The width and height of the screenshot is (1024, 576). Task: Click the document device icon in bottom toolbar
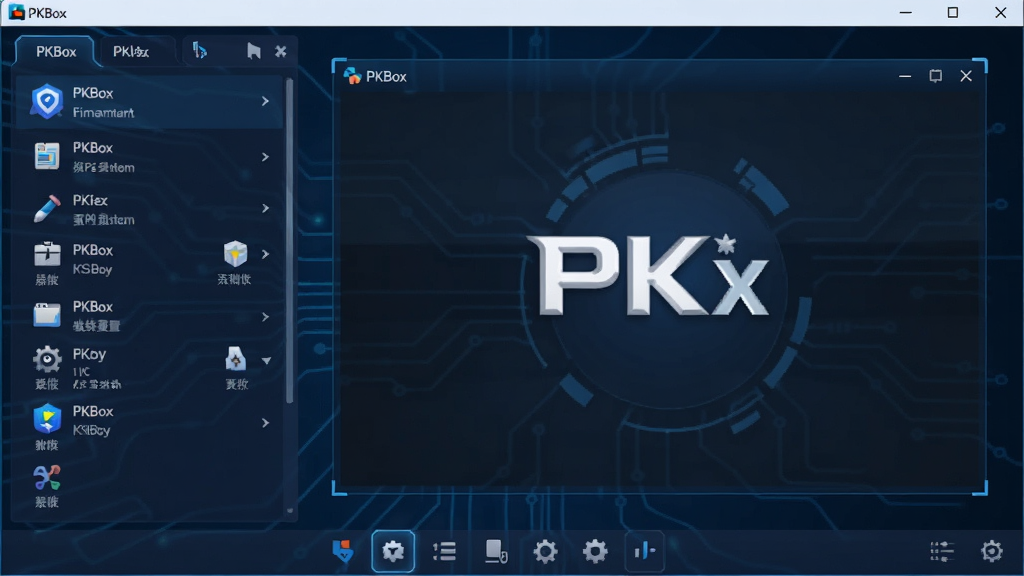click(x=496, y=551)
